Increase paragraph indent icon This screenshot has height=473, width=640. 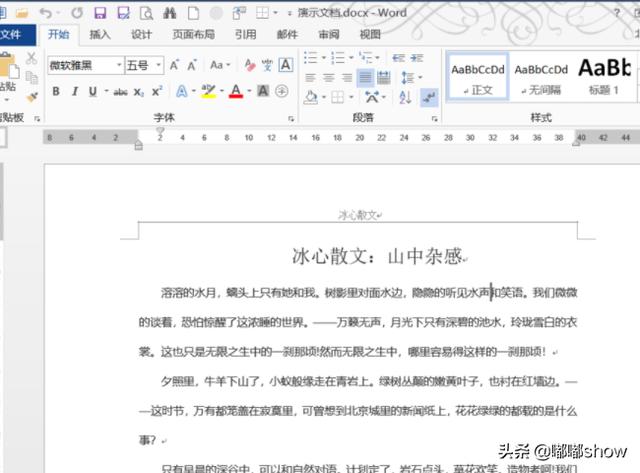pos(417,58)
